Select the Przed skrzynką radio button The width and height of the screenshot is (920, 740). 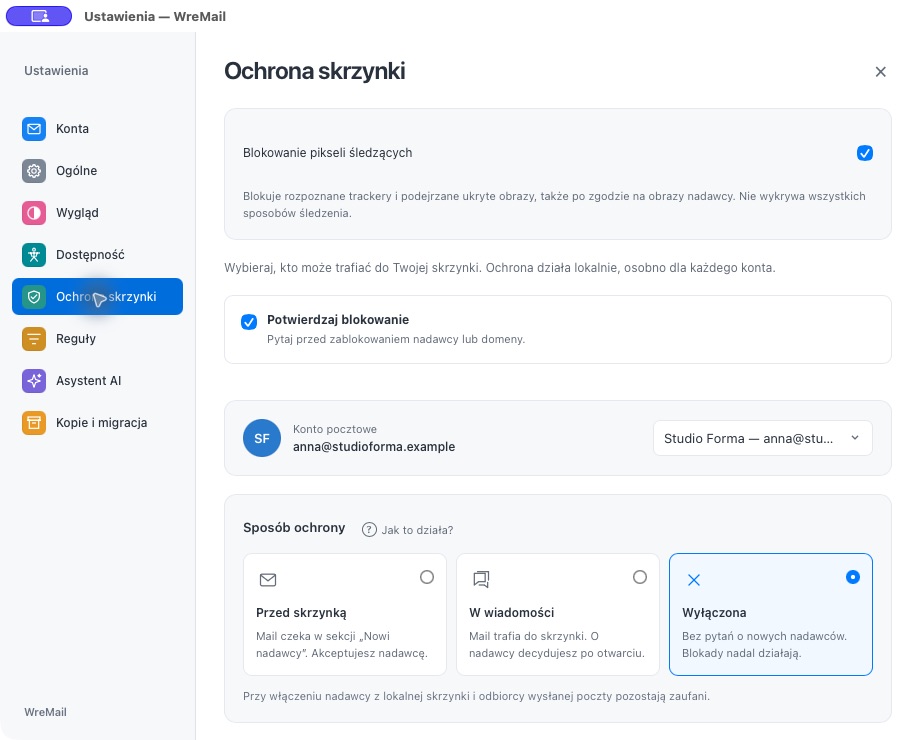coord(427,577)
